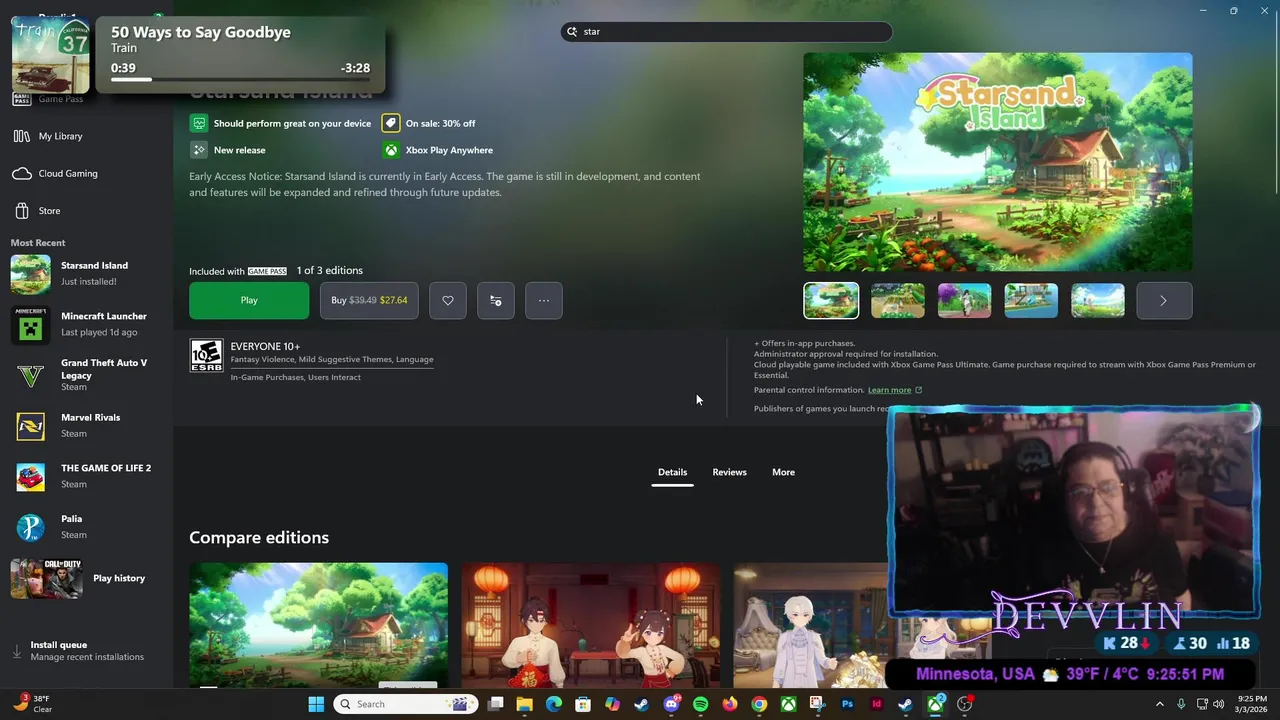Select the third gallery screenshot thumbnail
1280x720 pixels.
pyautogui.click(x=964, y=300)
